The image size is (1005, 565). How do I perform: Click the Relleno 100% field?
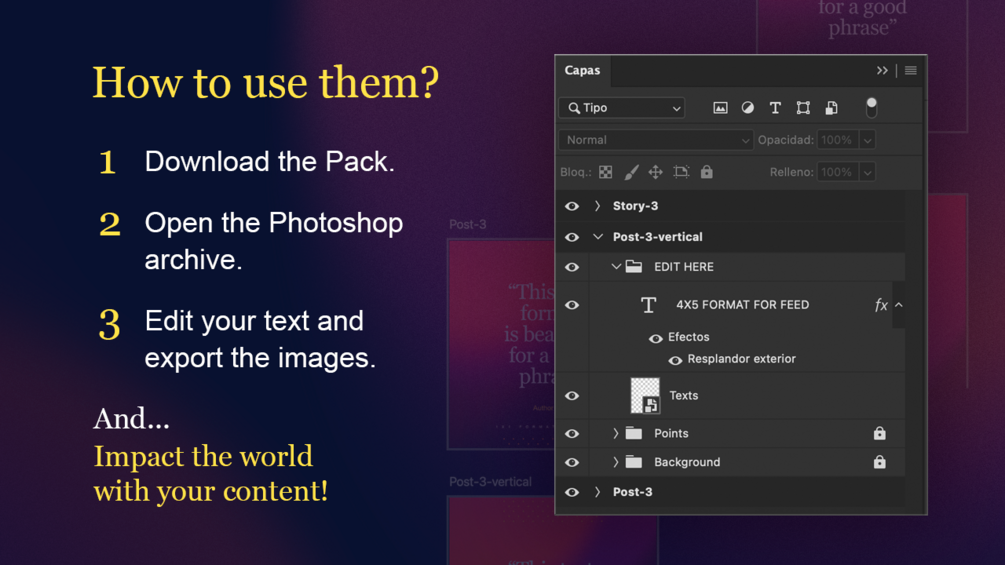click(837, 172)
